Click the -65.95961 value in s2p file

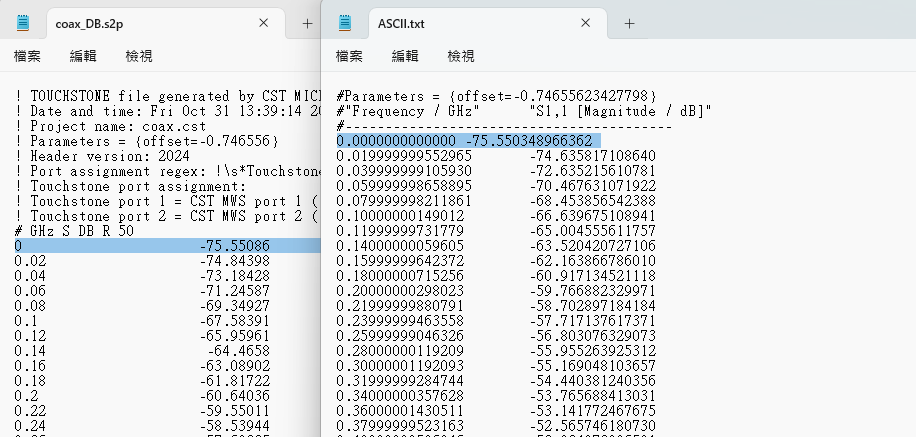[x=235, y=336]
